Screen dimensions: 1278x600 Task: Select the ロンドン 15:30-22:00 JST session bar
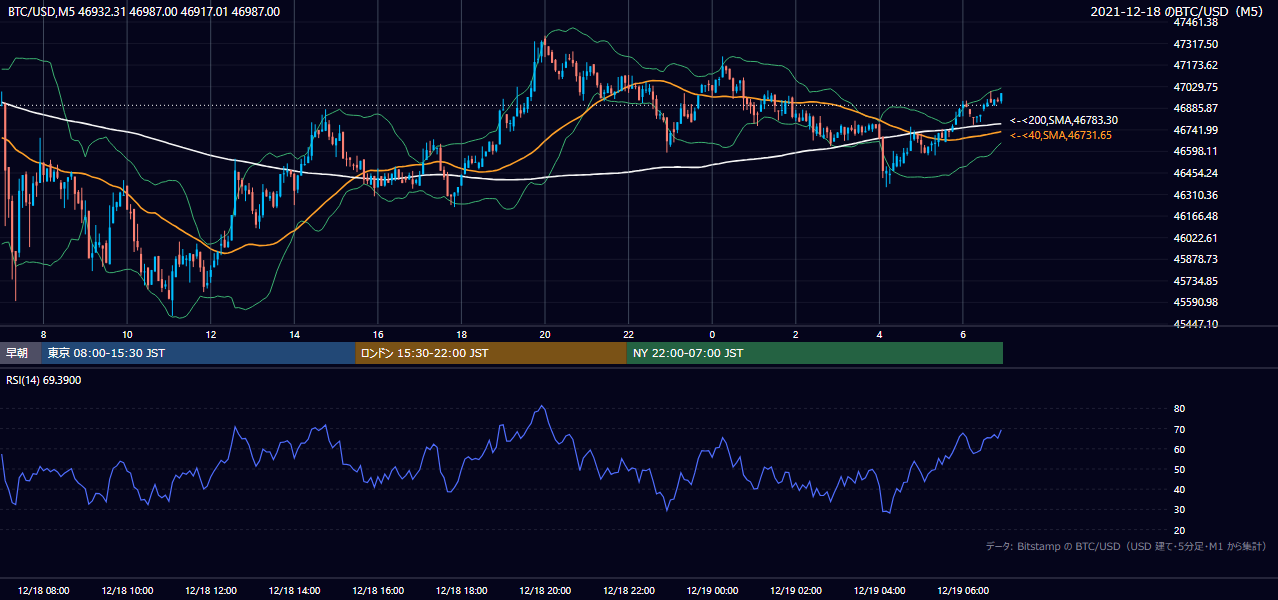click(491, 353)
